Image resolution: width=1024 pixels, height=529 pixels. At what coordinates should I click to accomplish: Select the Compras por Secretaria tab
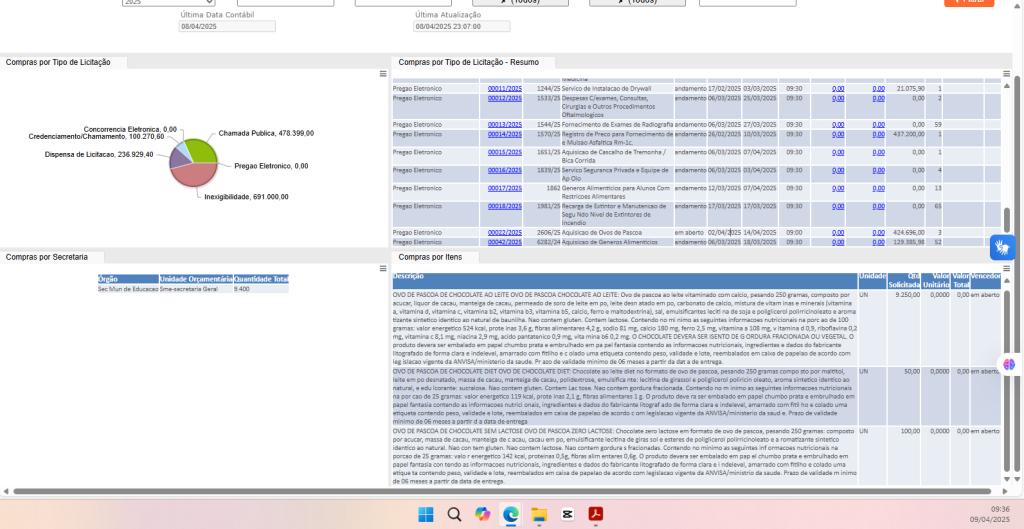point(50,257)
